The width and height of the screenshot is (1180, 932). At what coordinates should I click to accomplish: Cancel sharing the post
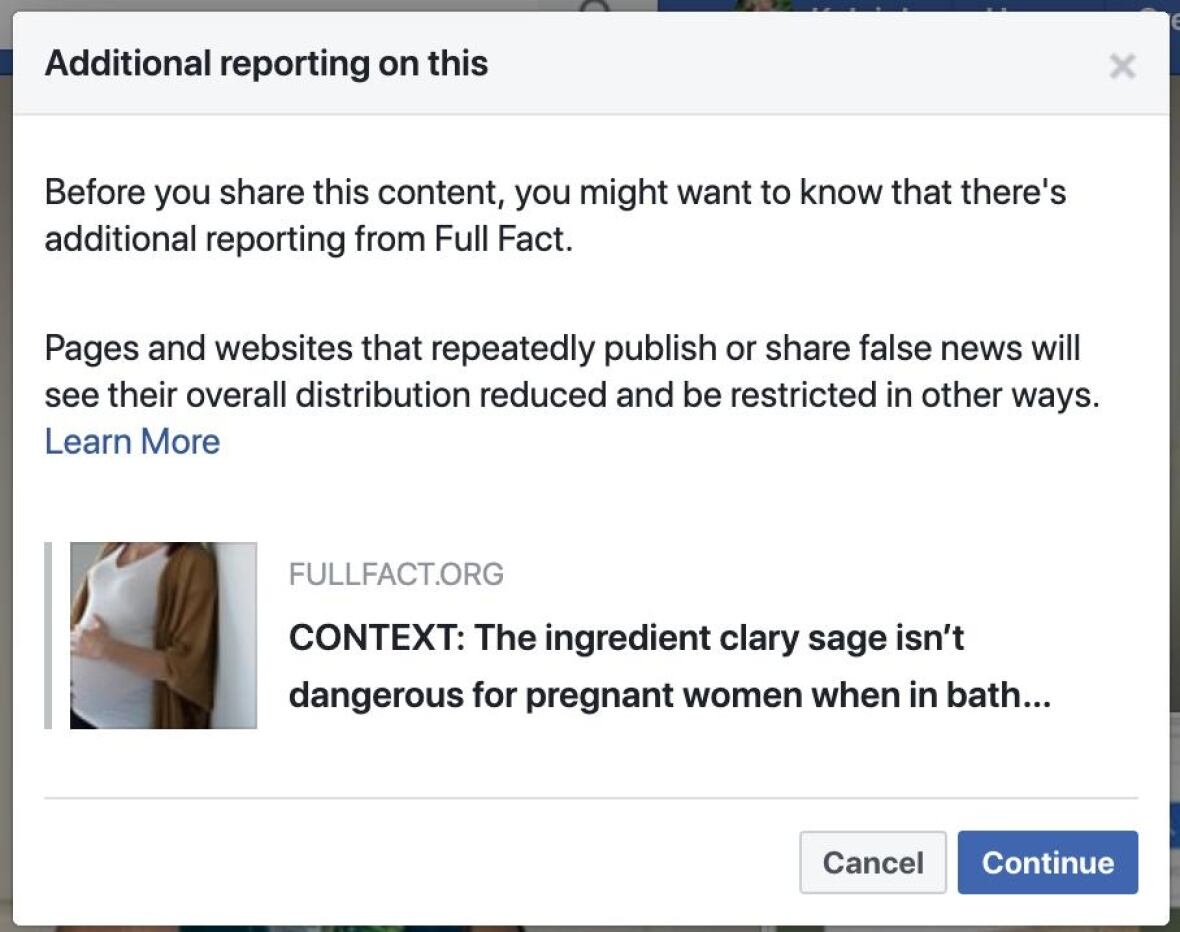872,862
